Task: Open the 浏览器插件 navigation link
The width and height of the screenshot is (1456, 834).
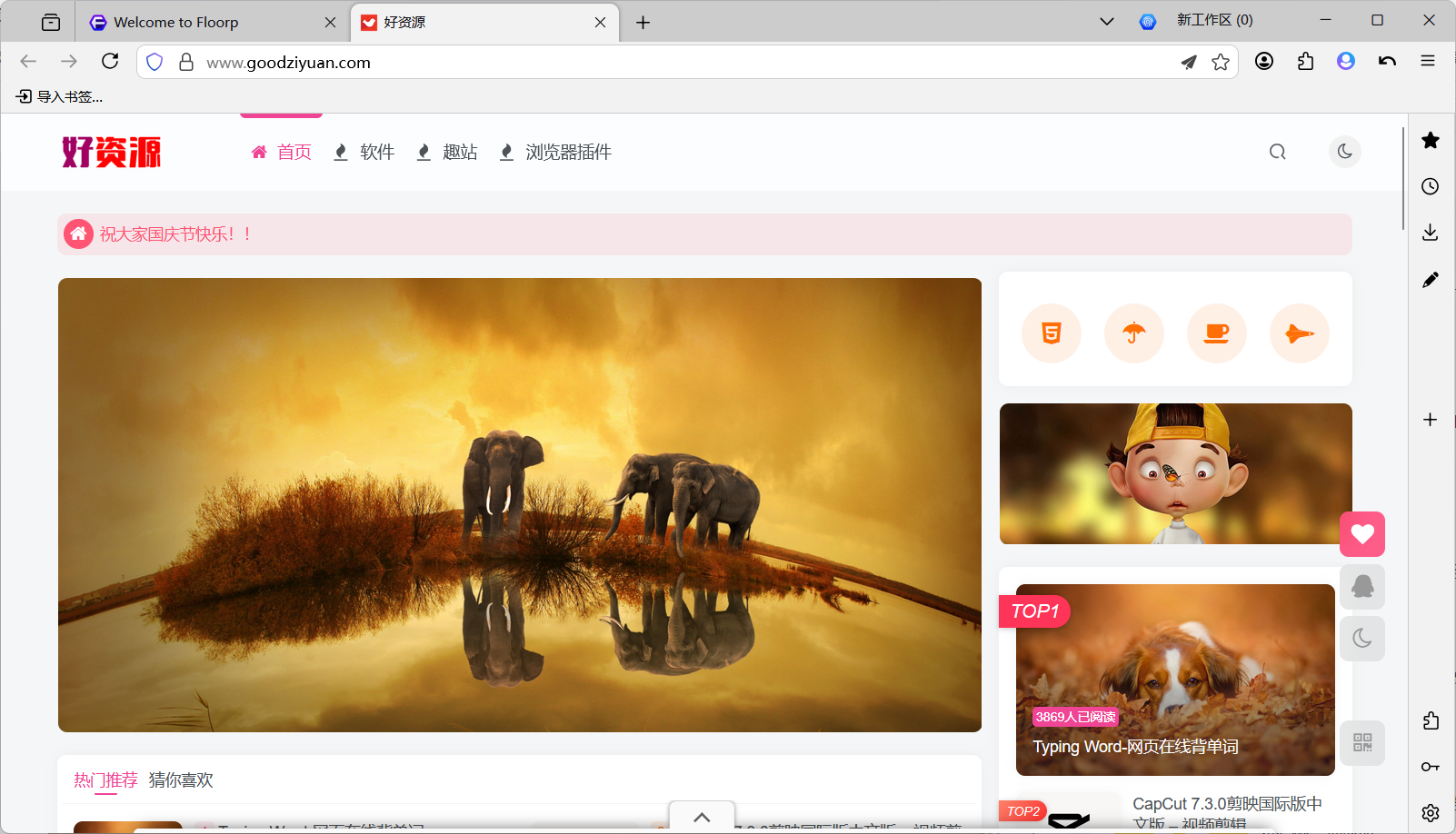Action: (567, 152)
